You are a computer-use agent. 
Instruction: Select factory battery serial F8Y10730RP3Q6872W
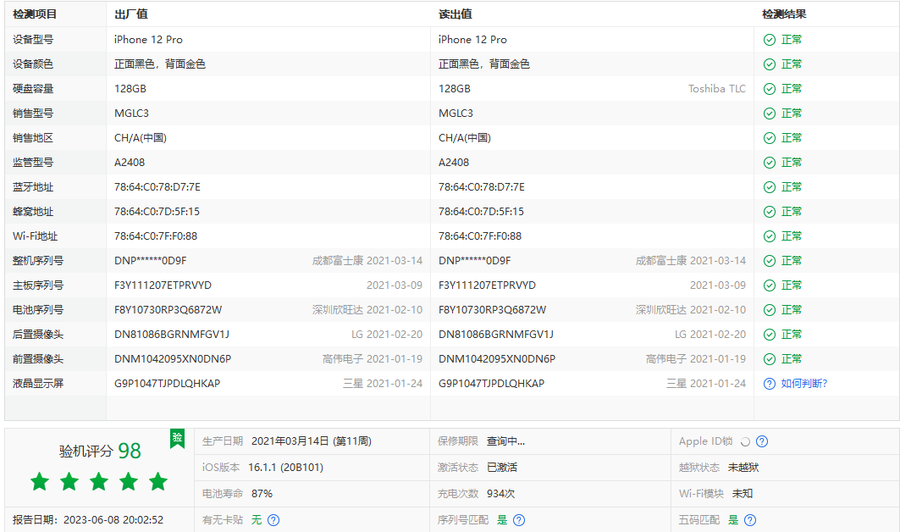pos(168,310)
